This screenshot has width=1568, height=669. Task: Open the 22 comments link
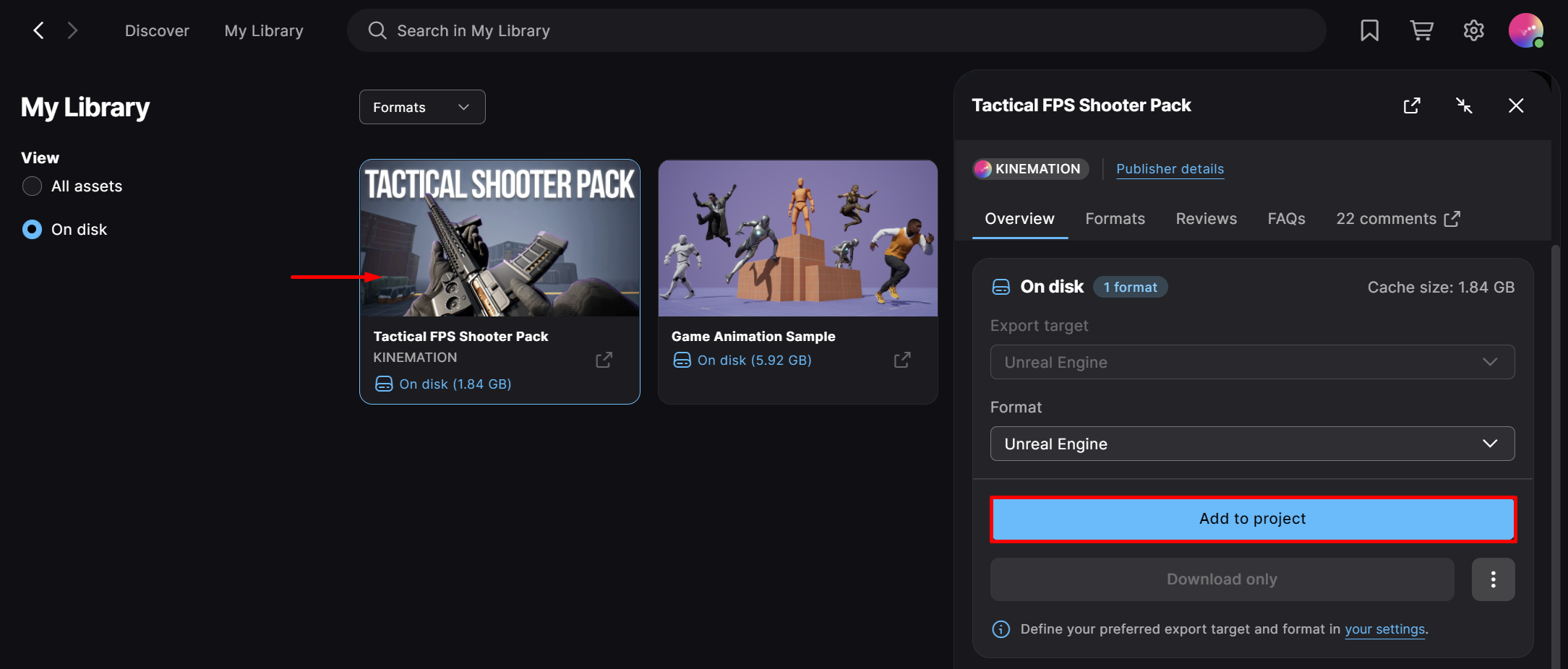click(1398, 219)
